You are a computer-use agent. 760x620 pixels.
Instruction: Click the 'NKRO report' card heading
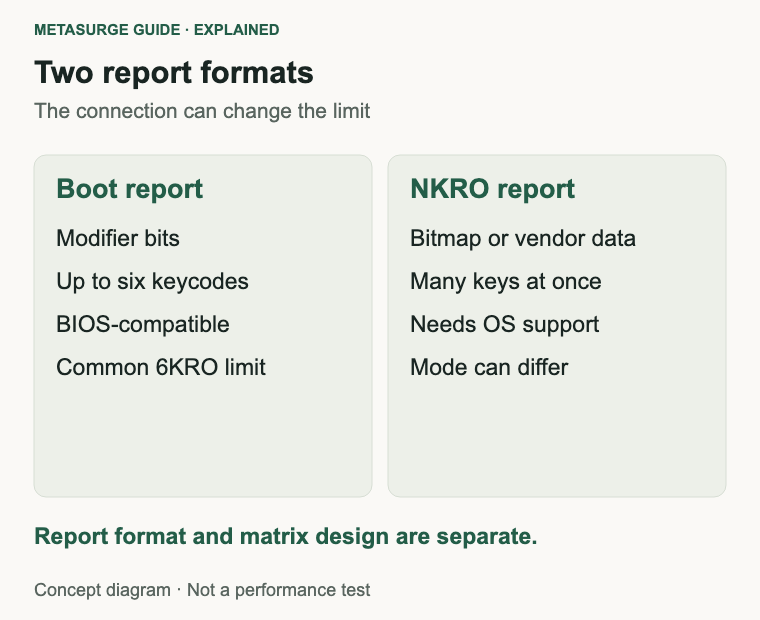coord(492,189)
